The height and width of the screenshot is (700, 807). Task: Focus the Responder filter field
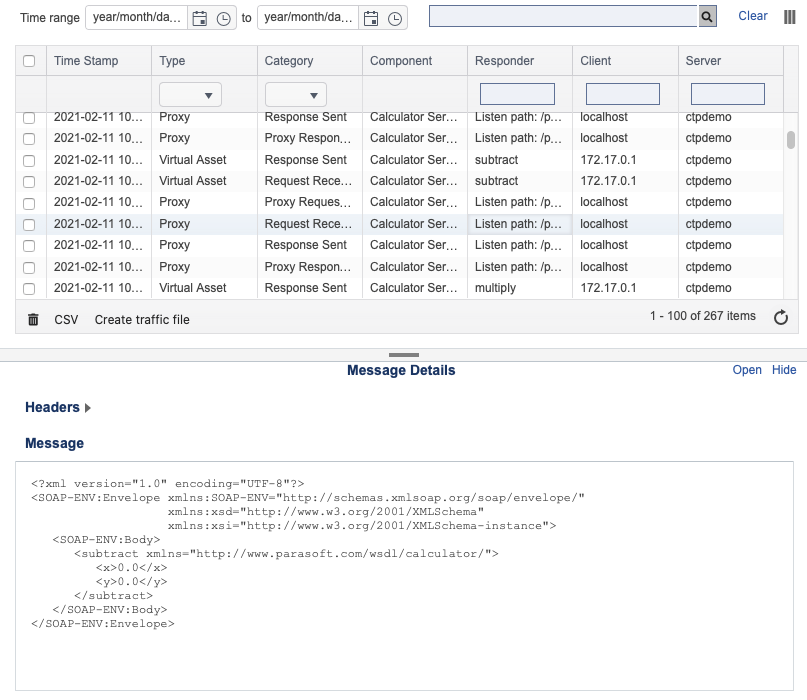(x=517, y=94)
